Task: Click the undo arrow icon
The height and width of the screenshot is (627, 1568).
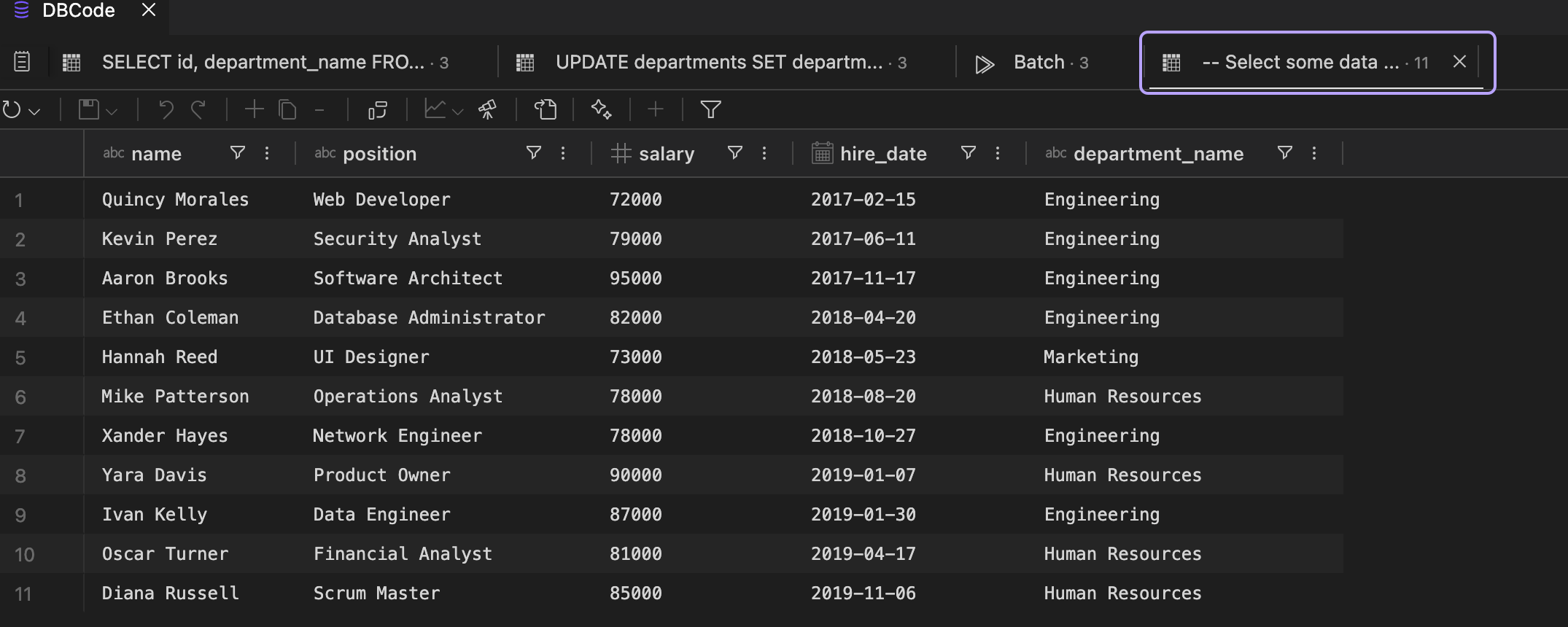Action: click(x=166, y=110)
